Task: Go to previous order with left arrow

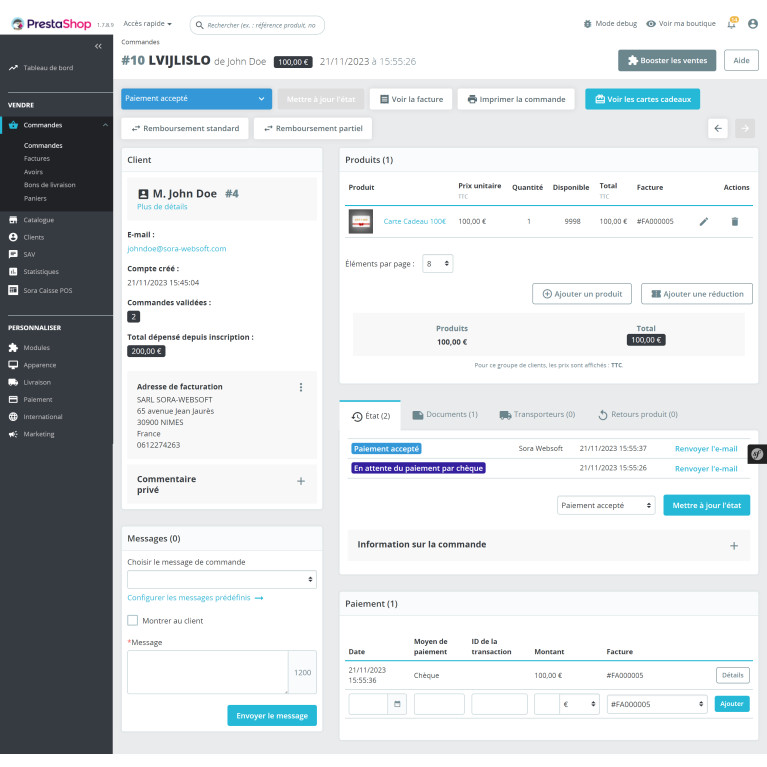Action: [x=717, y=128]
